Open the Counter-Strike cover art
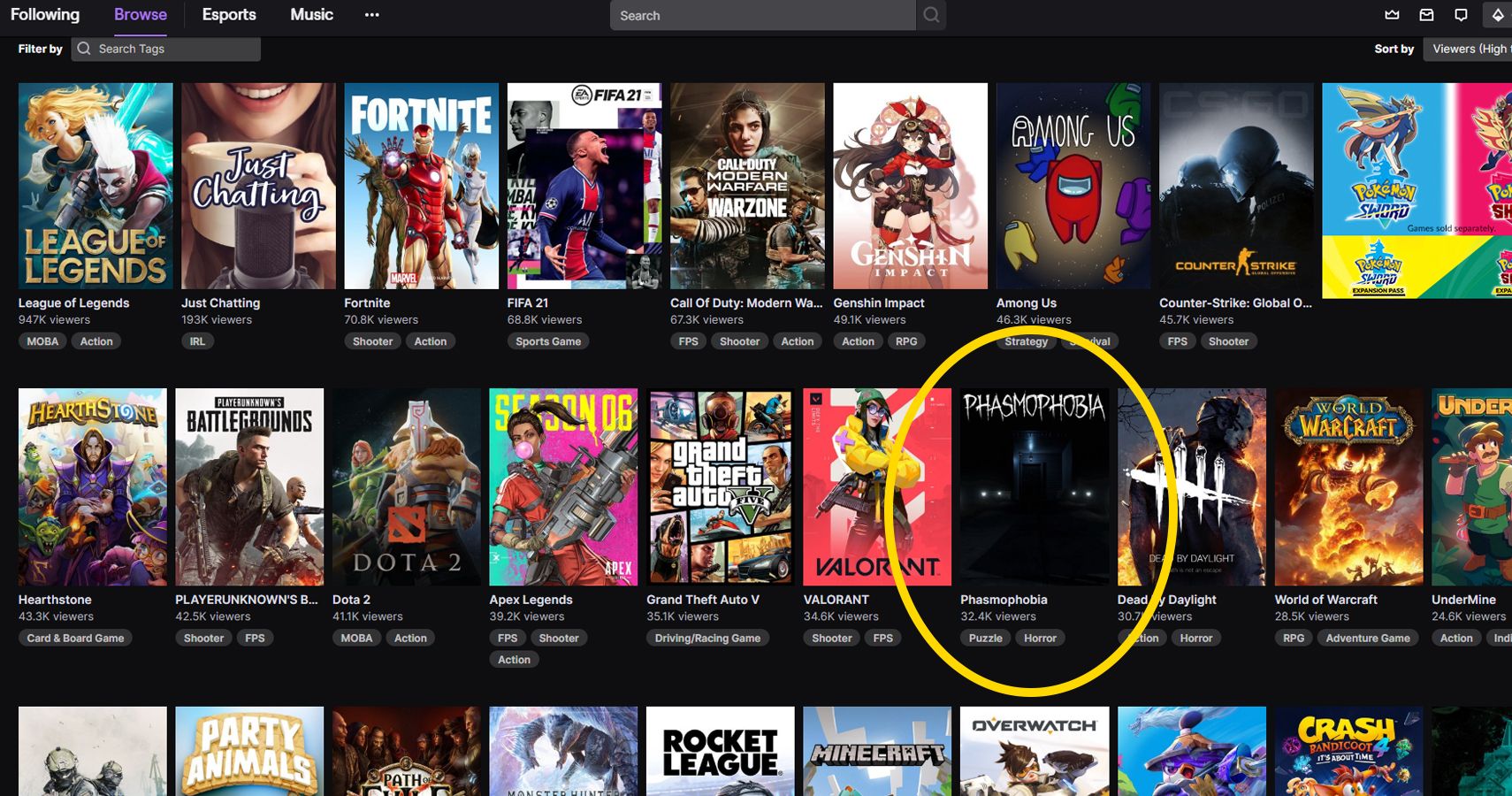The image size is (1512, 796). click(x=1236, y=186)
